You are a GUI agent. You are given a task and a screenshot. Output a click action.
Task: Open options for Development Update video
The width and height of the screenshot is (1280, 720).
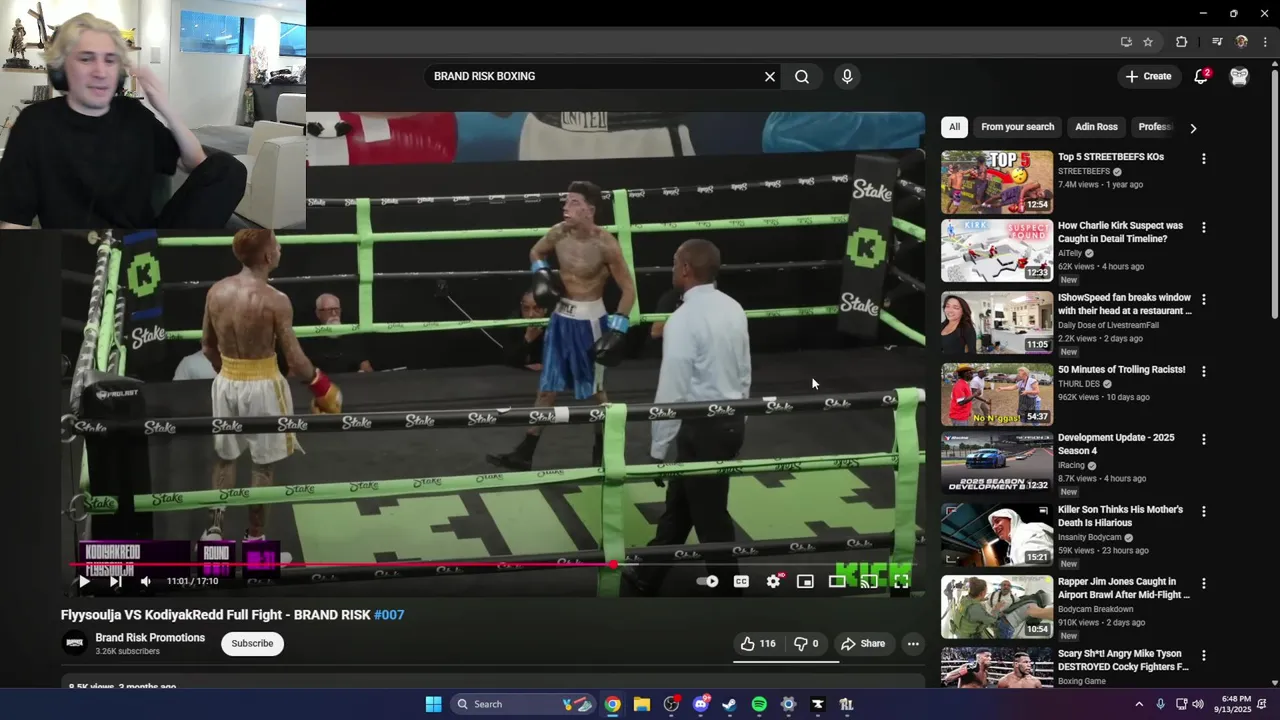click(1204, 439)
